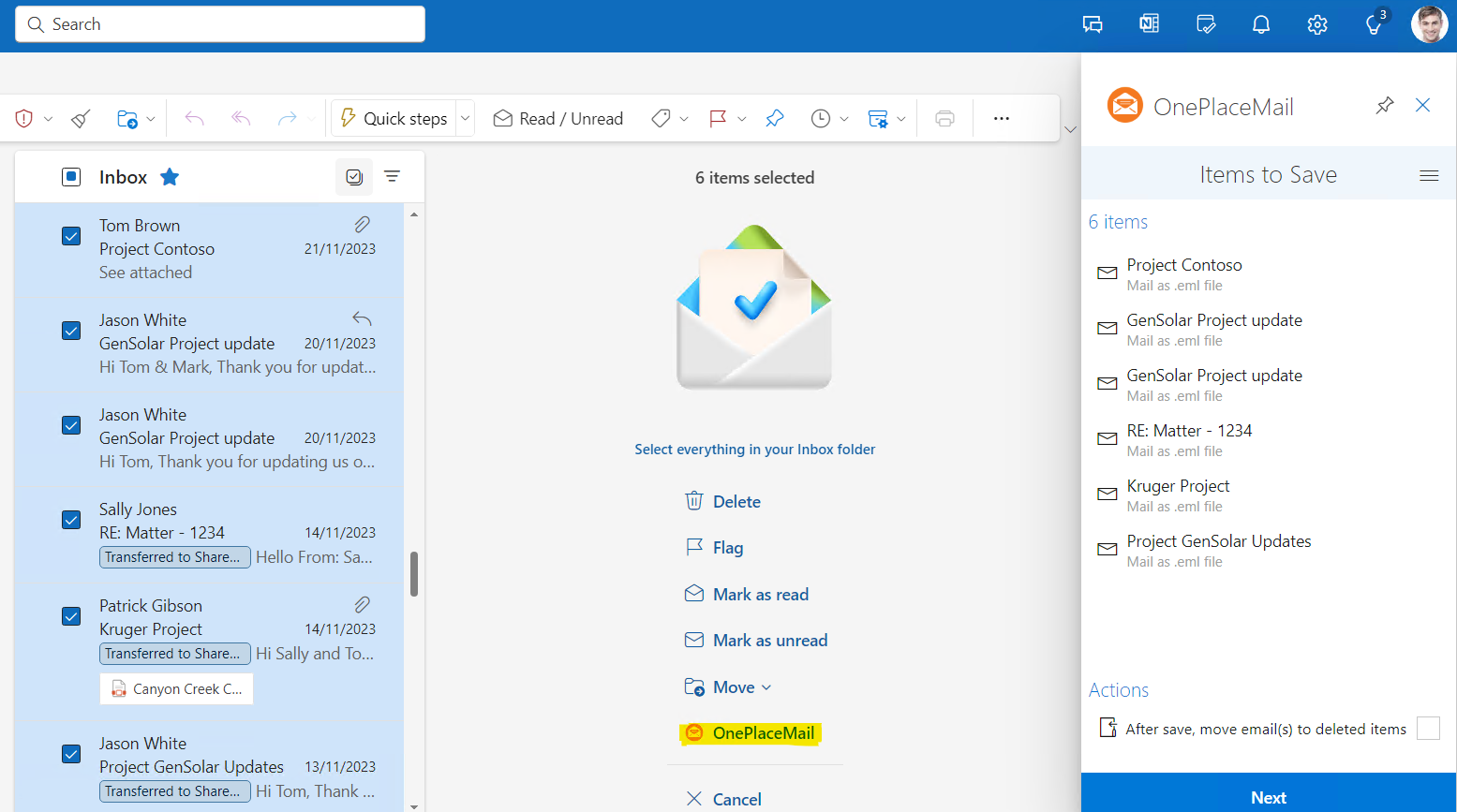The width and height of the screenshot is (1457, 812).
Task: Enable move emails to deleted items
Action: pos(1428,729)
